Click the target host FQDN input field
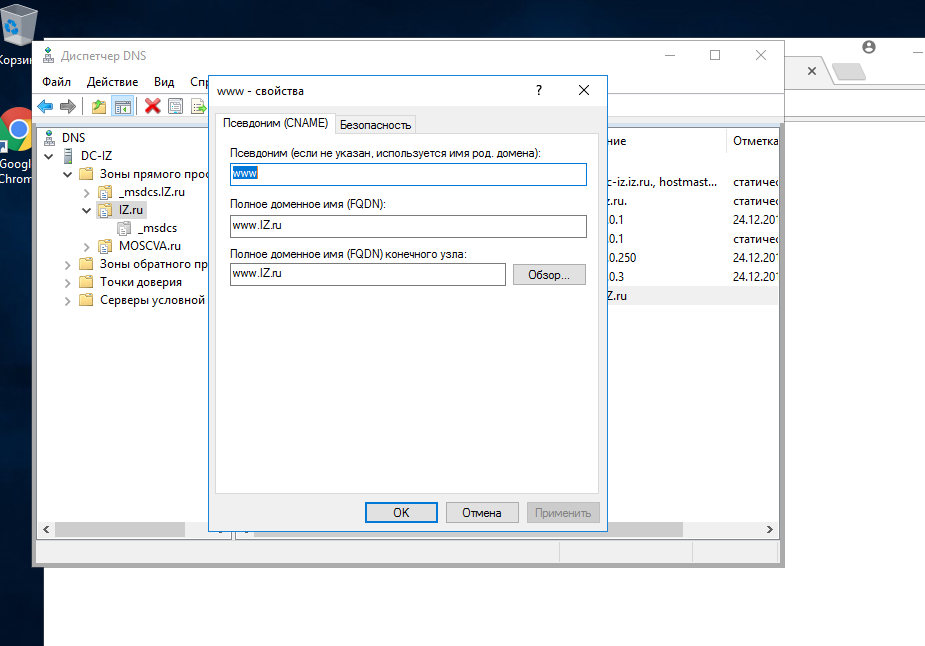 pyautogui.click(x=368, y=274)
